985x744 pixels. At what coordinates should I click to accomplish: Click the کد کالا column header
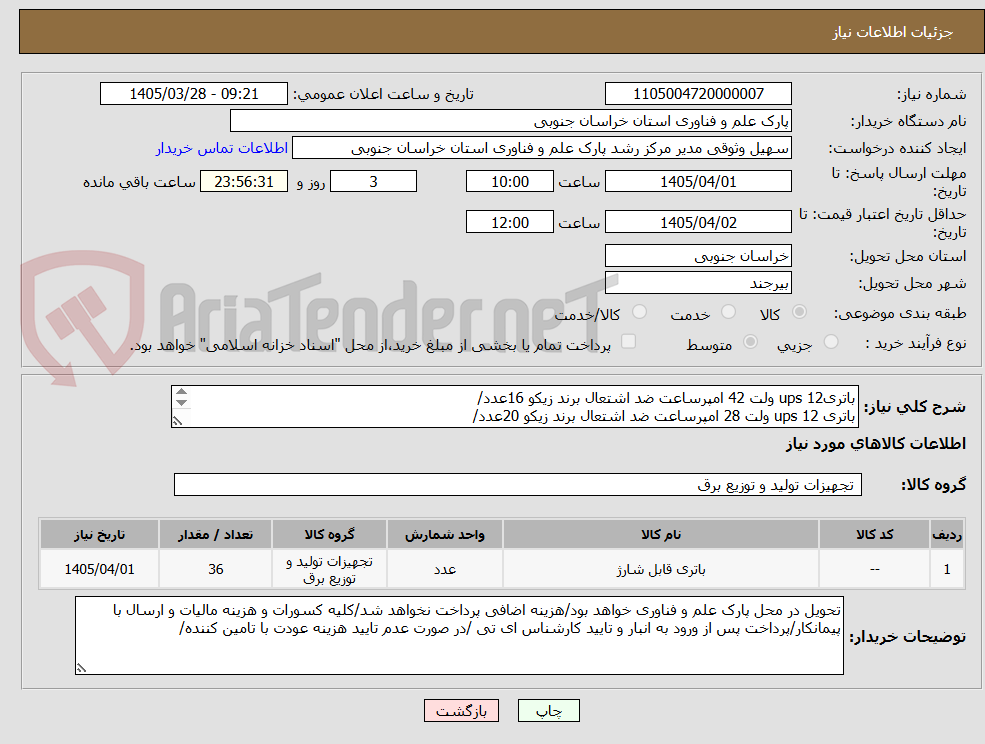[874, 535]
